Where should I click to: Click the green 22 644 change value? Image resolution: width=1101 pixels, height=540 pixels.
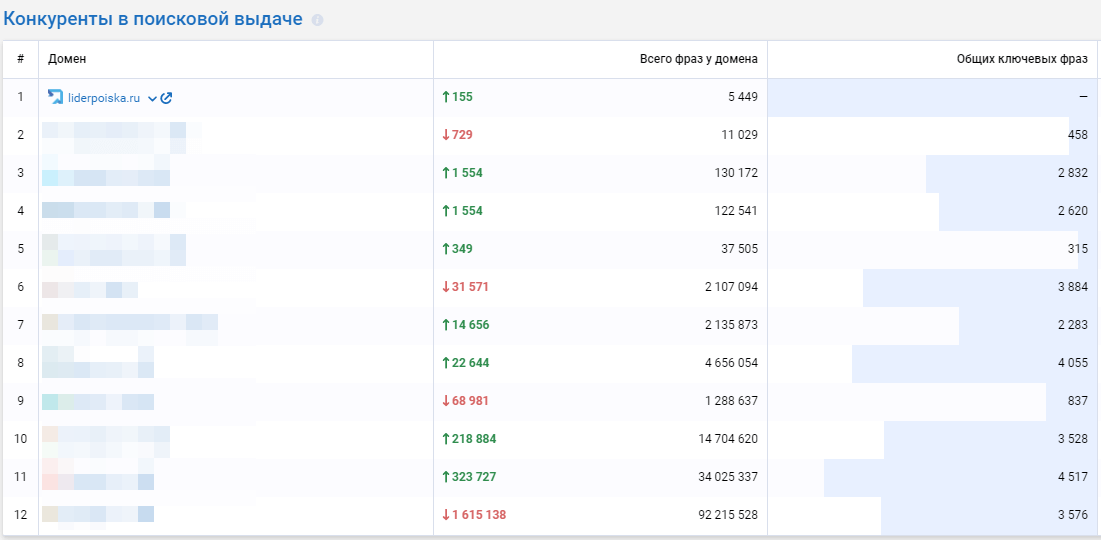(x=465, y=362)
